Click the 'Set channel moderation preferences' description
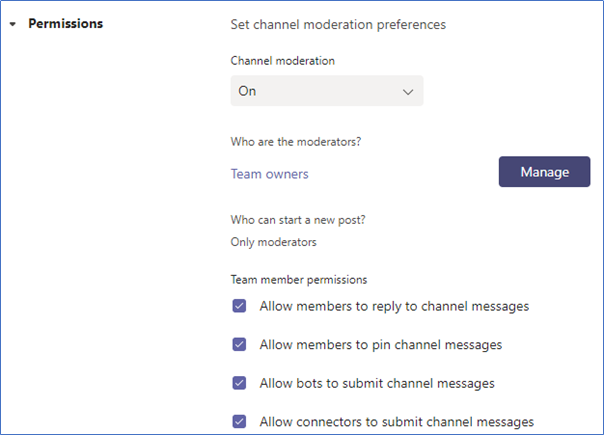This screenshot has height=435, width=604. click(338, 25)
